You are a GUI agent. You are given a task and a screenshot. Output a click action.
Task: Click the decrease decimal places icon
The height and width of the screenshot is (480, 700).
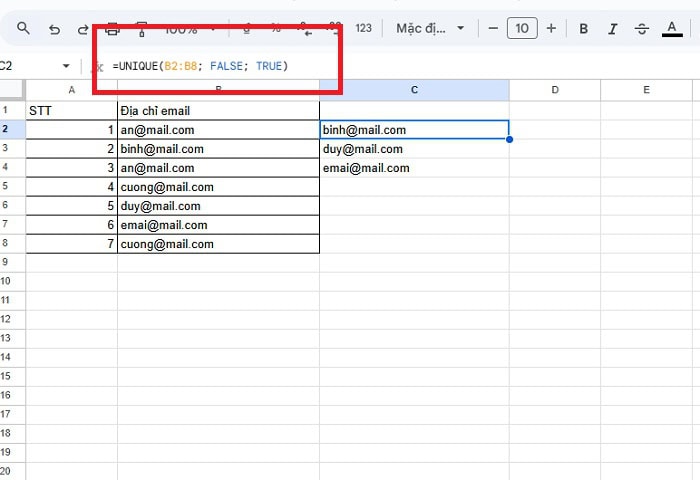[305, 29]
